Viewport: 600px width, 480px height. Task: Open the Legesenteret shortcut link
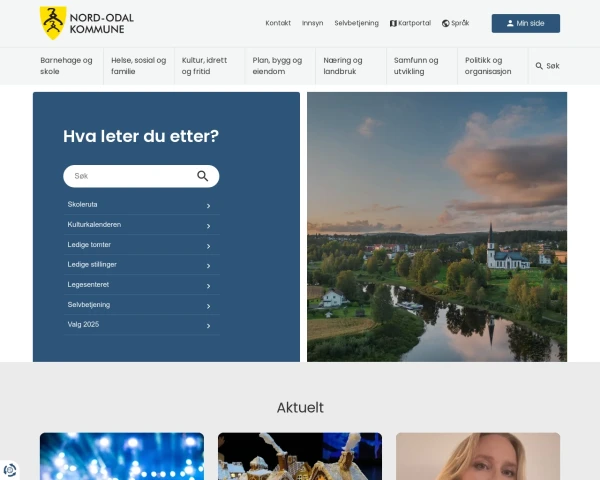[x=142, y=285]
